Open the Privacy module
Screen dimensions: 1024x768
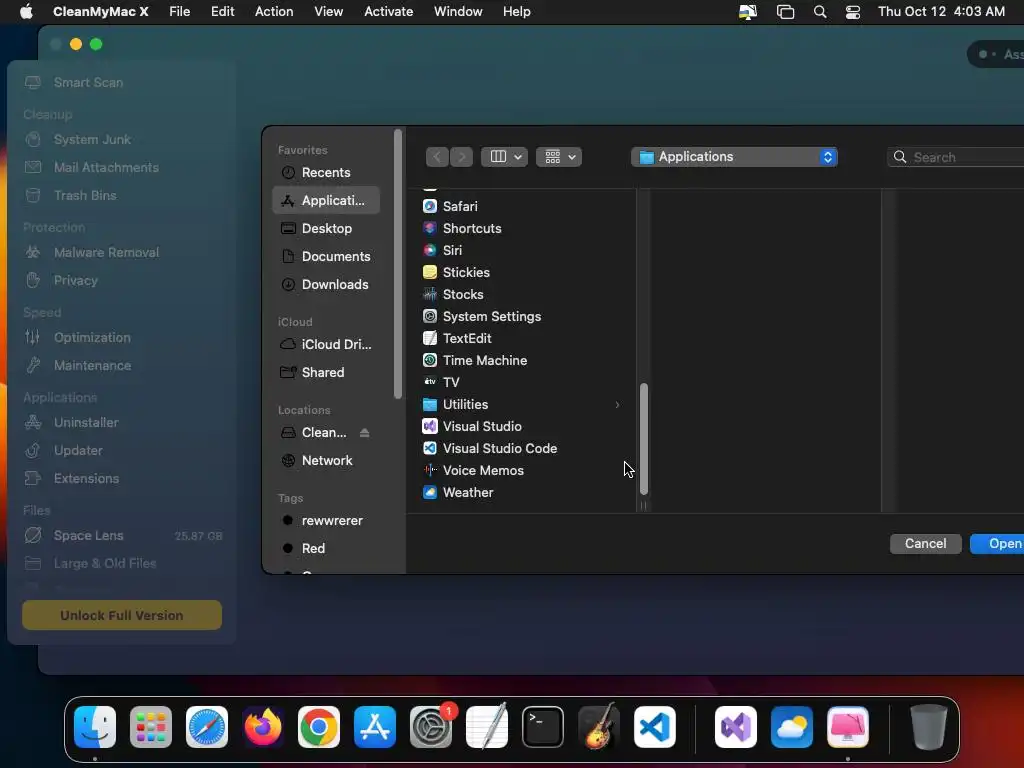point(121,281)
